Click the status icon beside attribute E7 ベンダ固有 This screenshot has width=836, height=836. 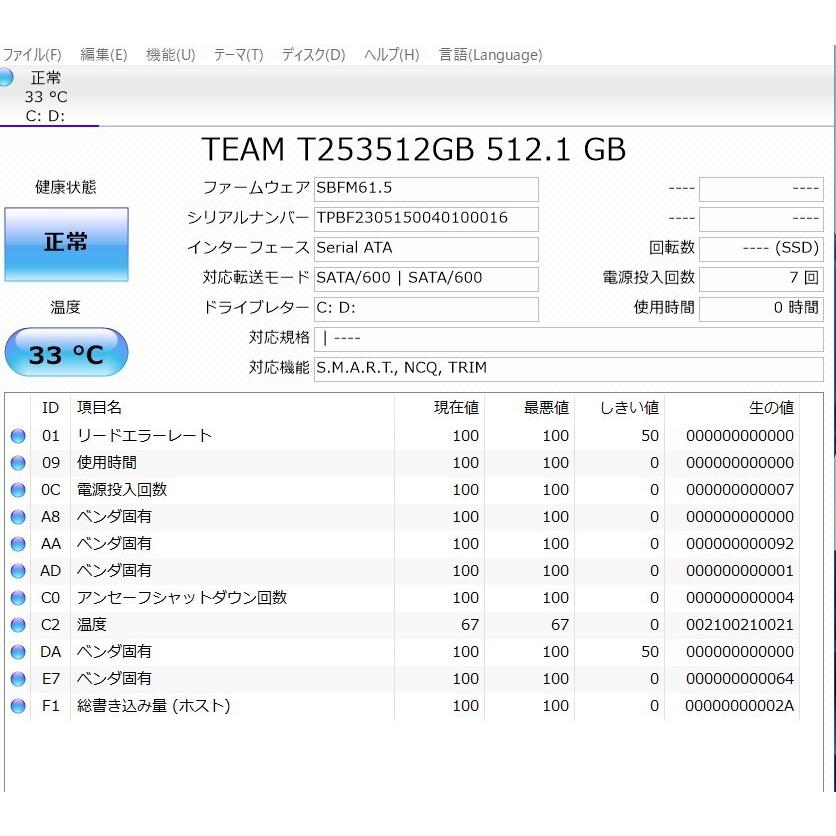(x=17, y=678)
